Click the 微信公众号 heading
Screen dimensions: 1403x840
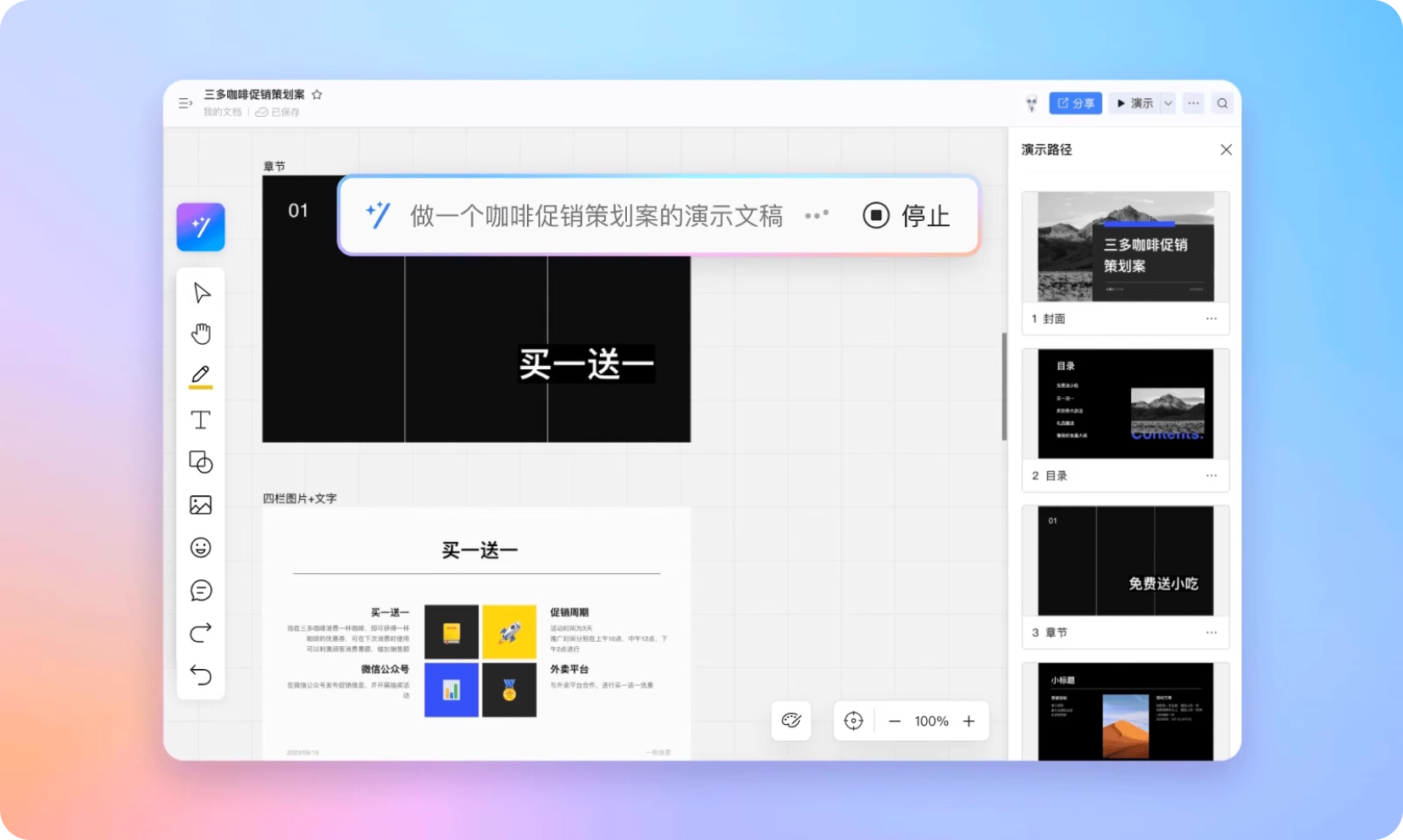[385, 669]
